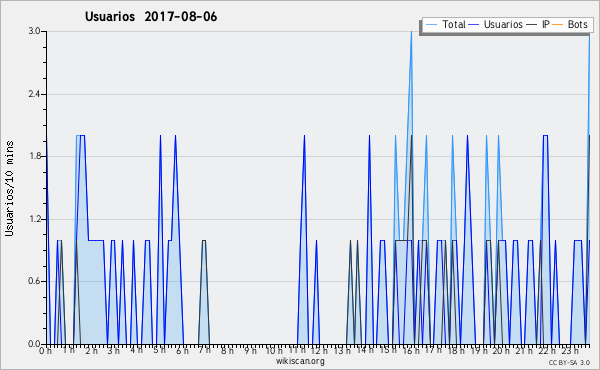
Task: Click the 13 h x-axis label
Action: click(x=342, y=350)
